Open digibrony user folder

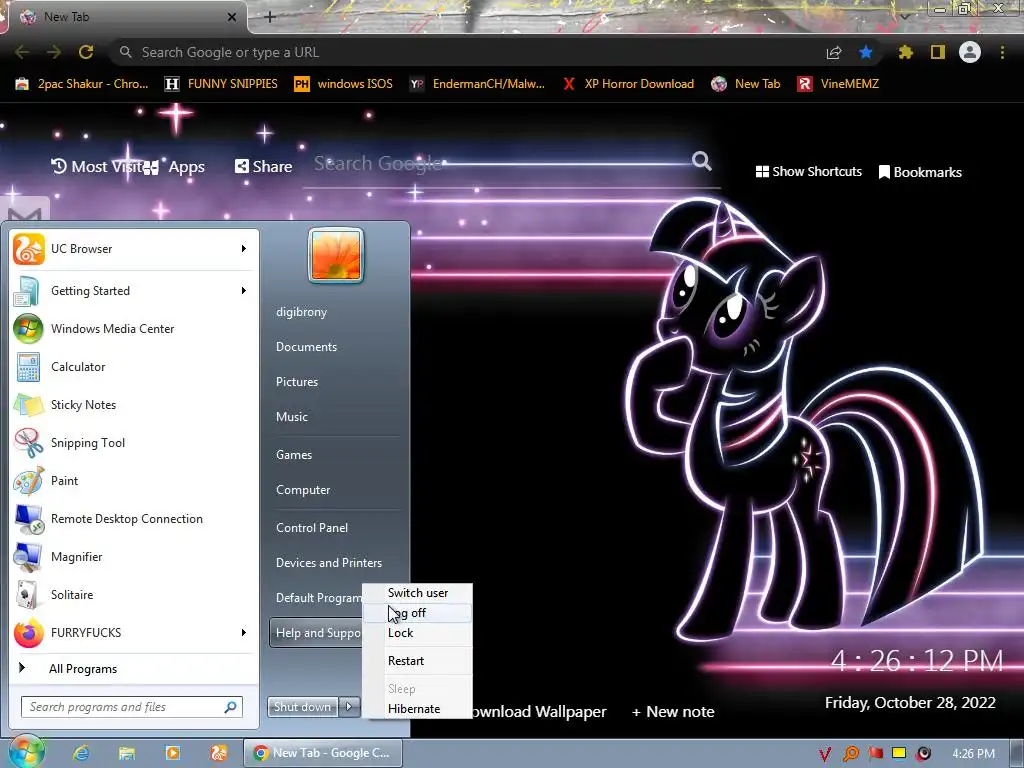pyautogui.click(x=302, y=312)
